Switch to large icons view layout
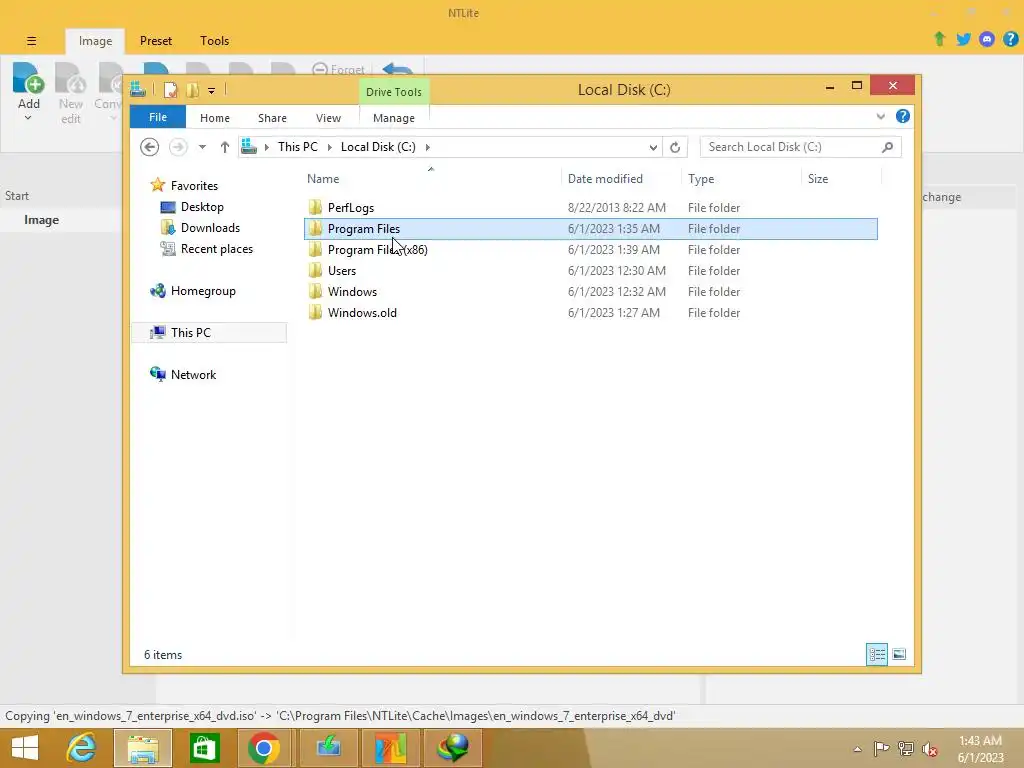 point(899,654)
